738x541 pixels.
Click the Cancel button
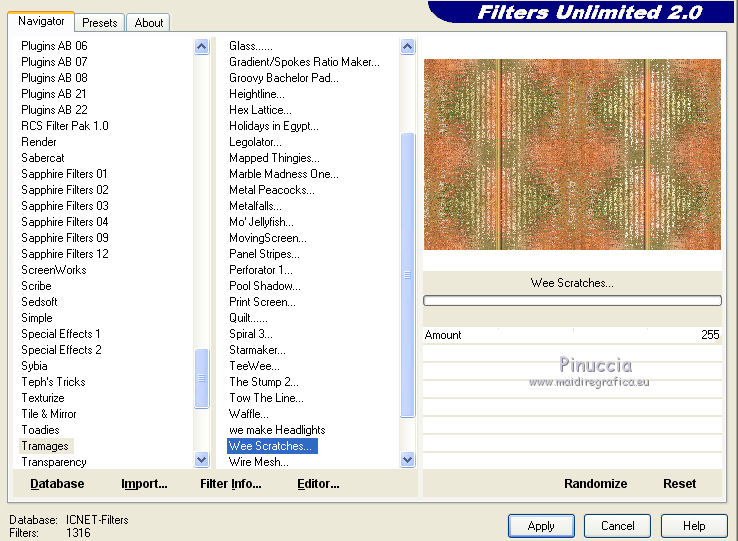[618, 526]
